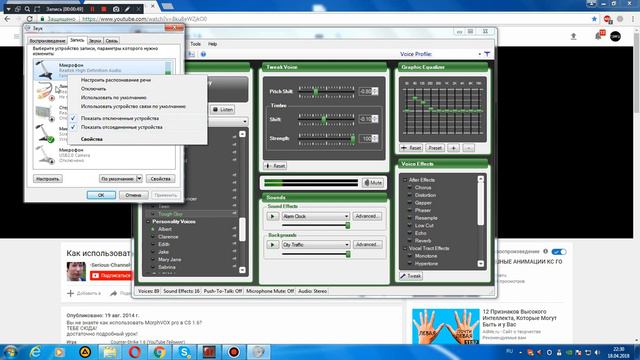Launch Internet Explorer from the taskbar

[x=36, y=352]
